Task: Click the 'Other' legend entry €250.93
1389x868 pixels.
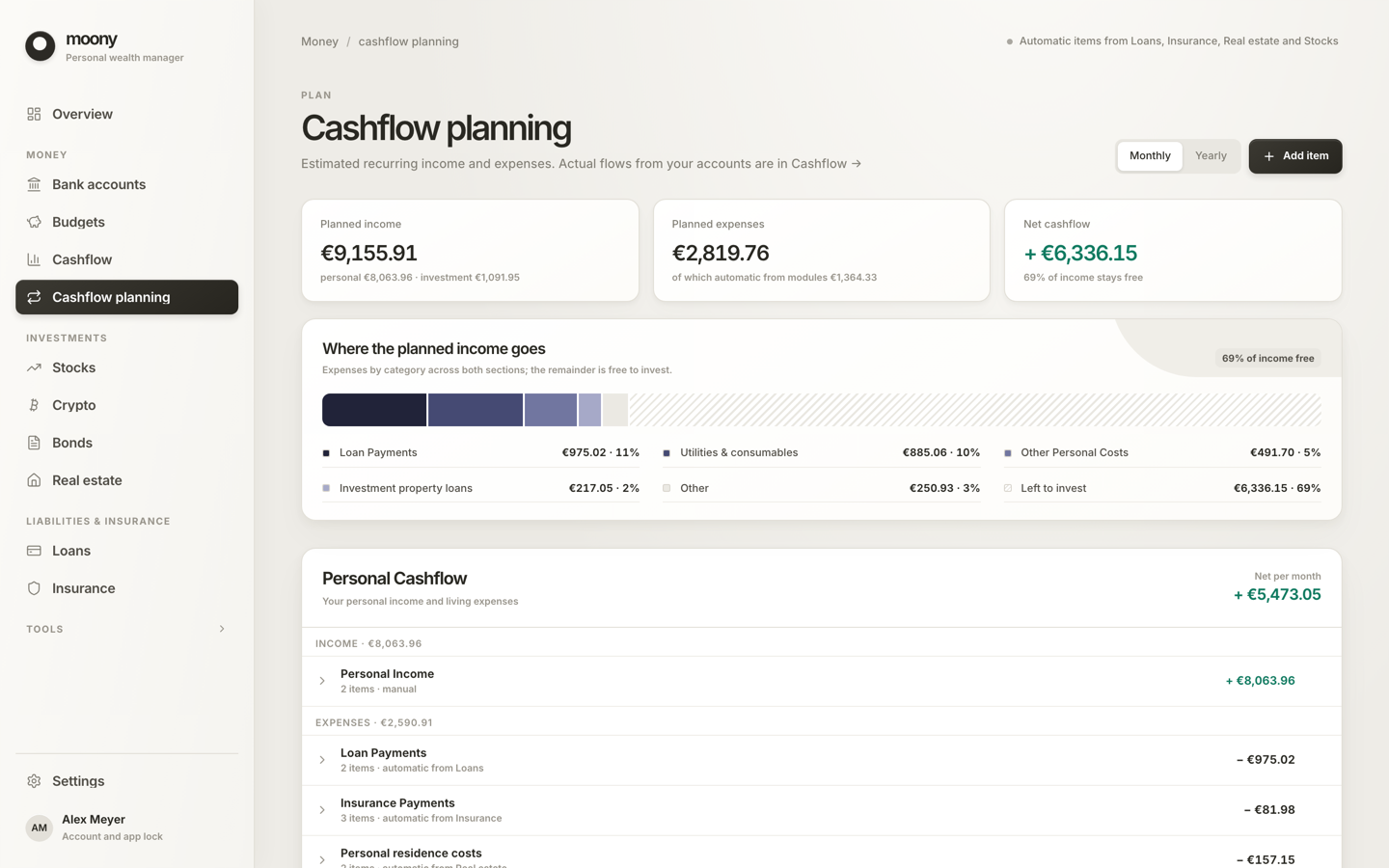Action: click(x=822, y=488)
